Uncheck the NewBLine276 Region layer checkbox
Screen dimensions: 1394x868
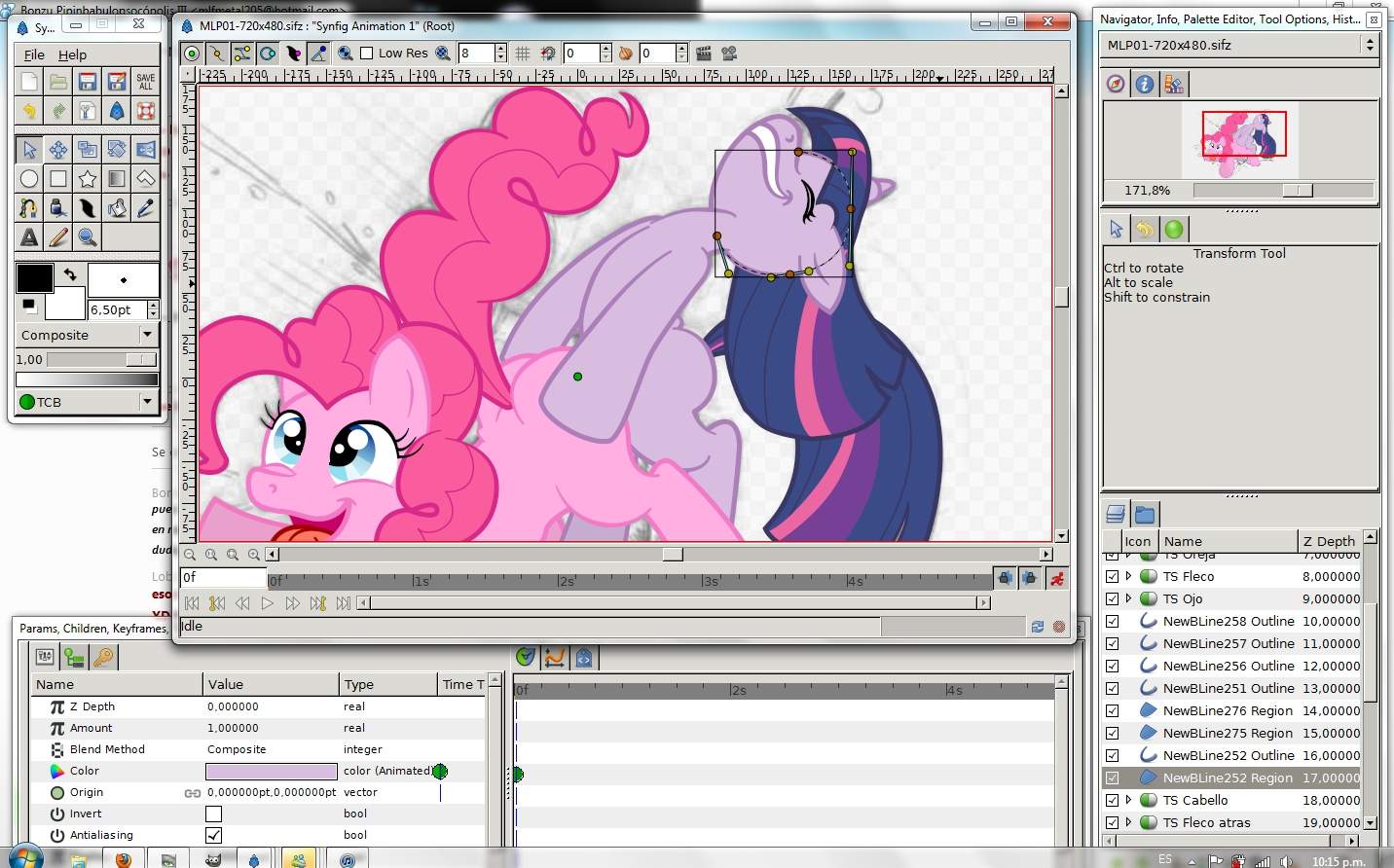1113,710
